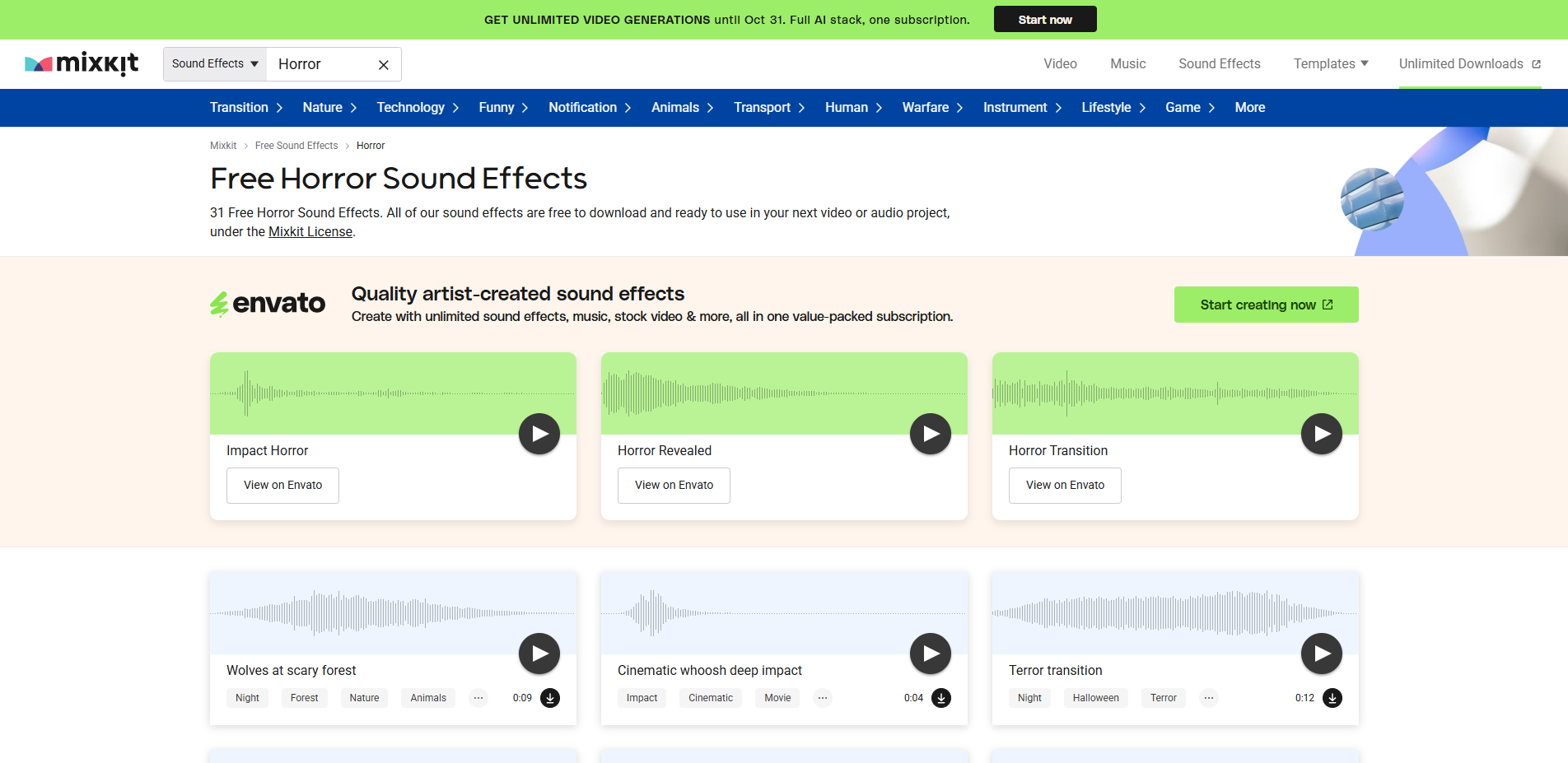The height and width of the screenshot is (763, 1568).
Task: Download the Cinematic whoosh deep impact sound
Action: pos(940,698)
